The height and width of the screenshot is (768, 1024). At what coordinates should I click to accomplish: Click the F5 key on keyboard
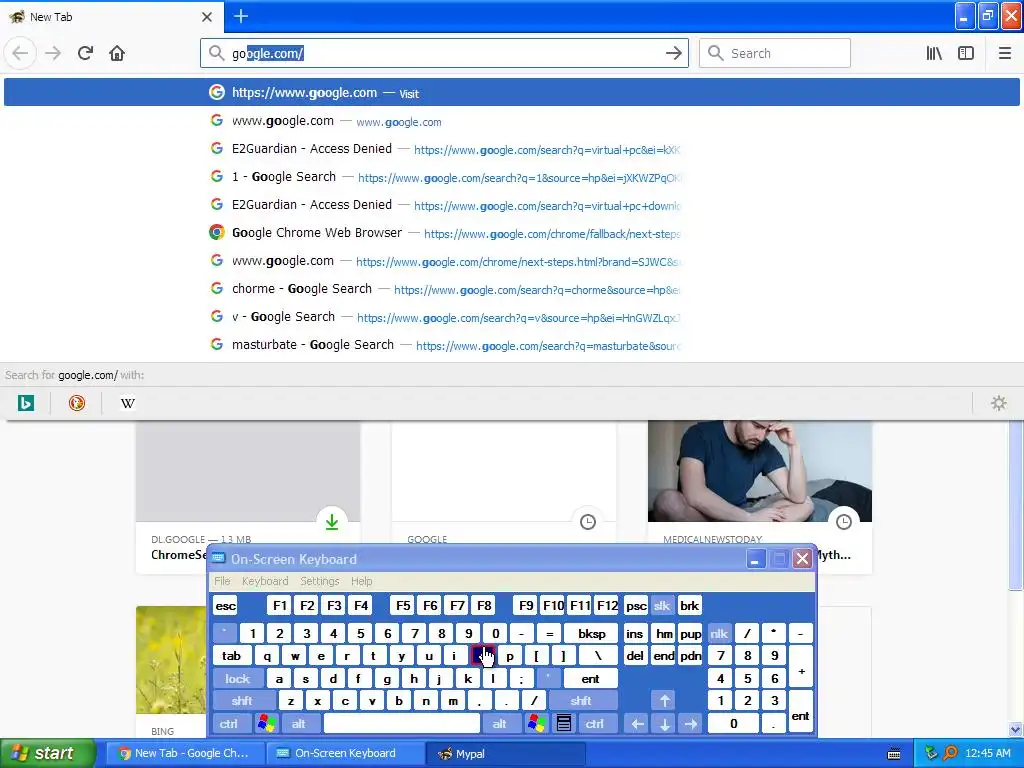(403, 605)
